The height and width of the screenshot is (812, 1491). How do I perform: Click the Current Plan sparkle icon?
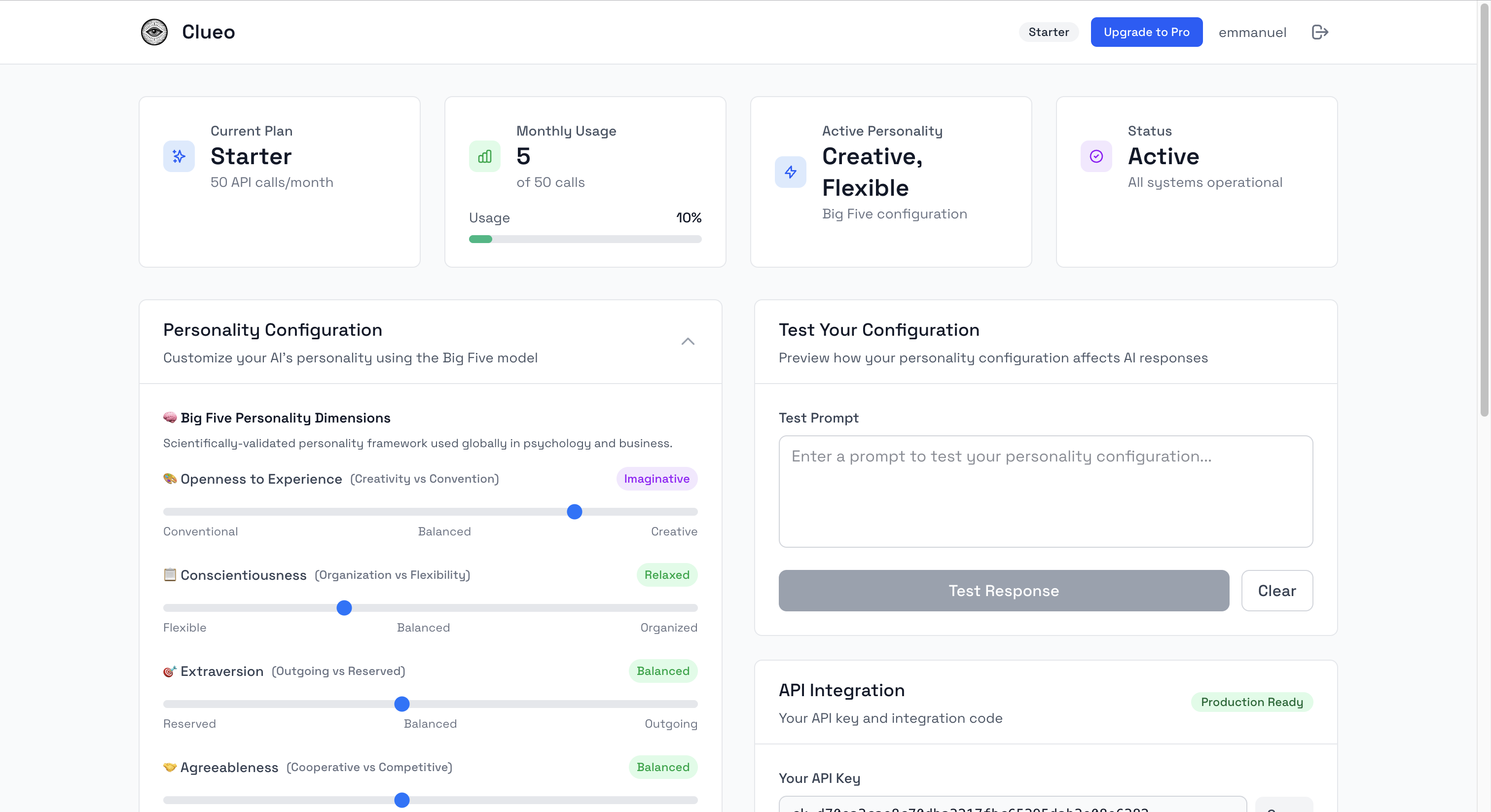pyautogui.click(x=179, y=156)
